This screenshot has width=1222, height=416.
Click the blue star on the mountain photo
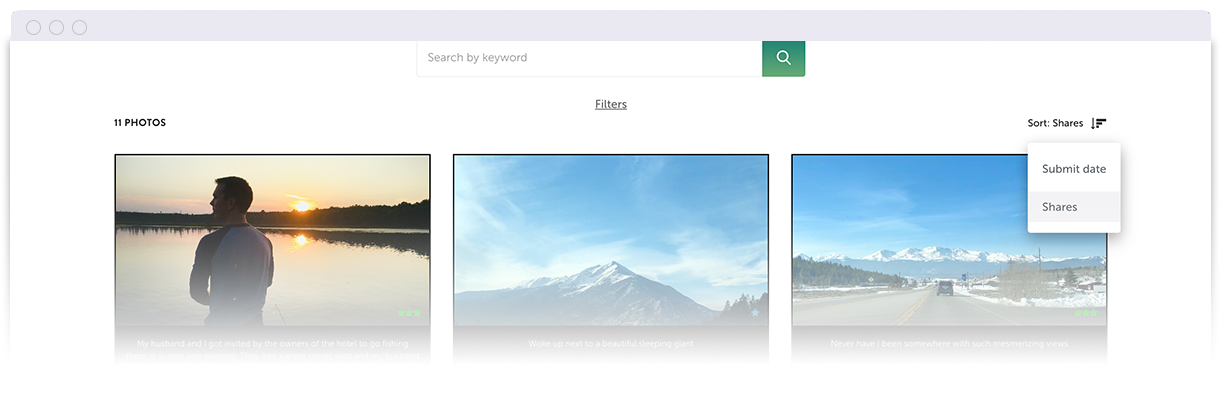coord(755,313)
